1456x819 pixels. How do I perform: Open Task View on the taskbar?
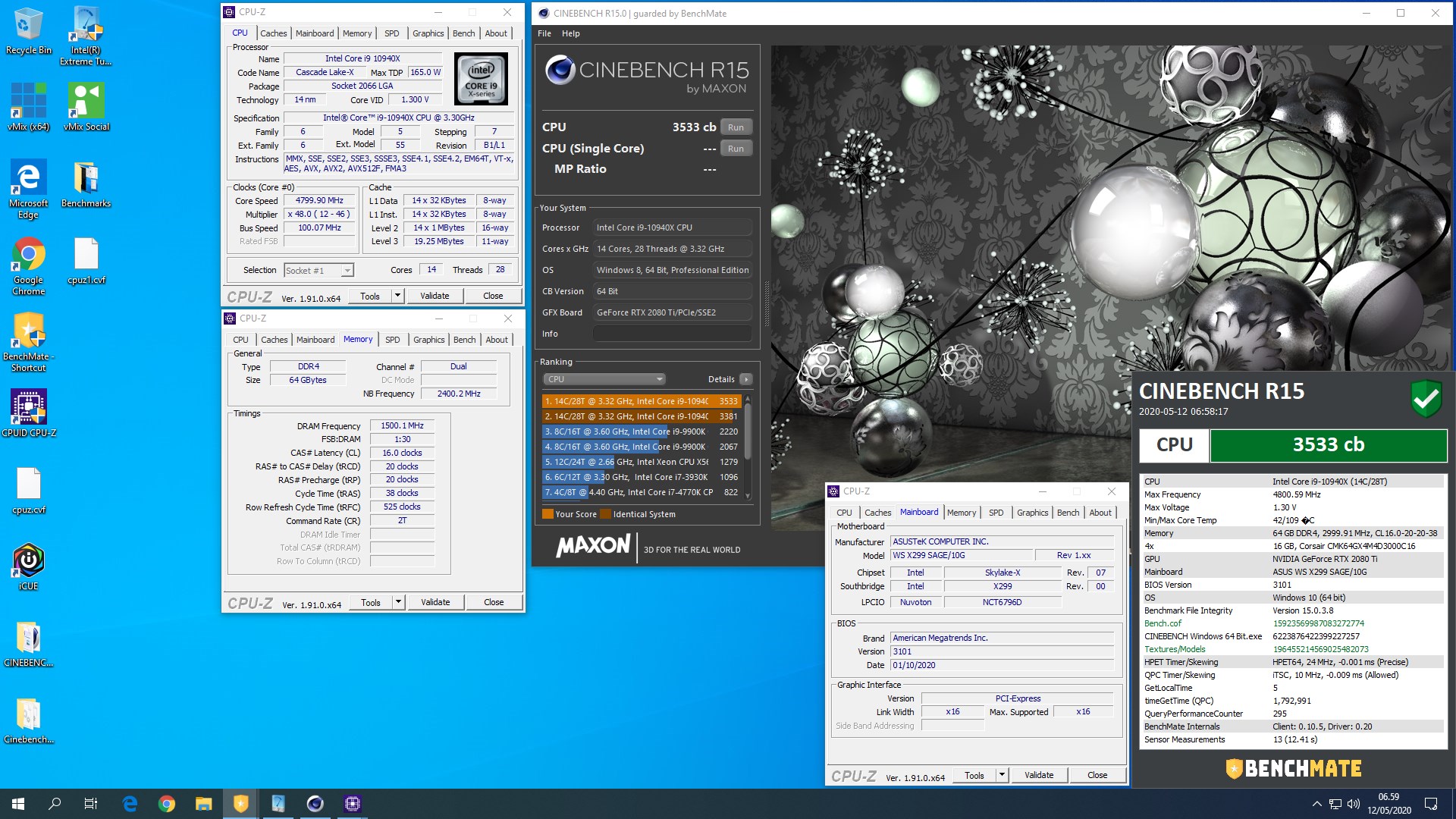pyautogui.click(x=91, y=804)
